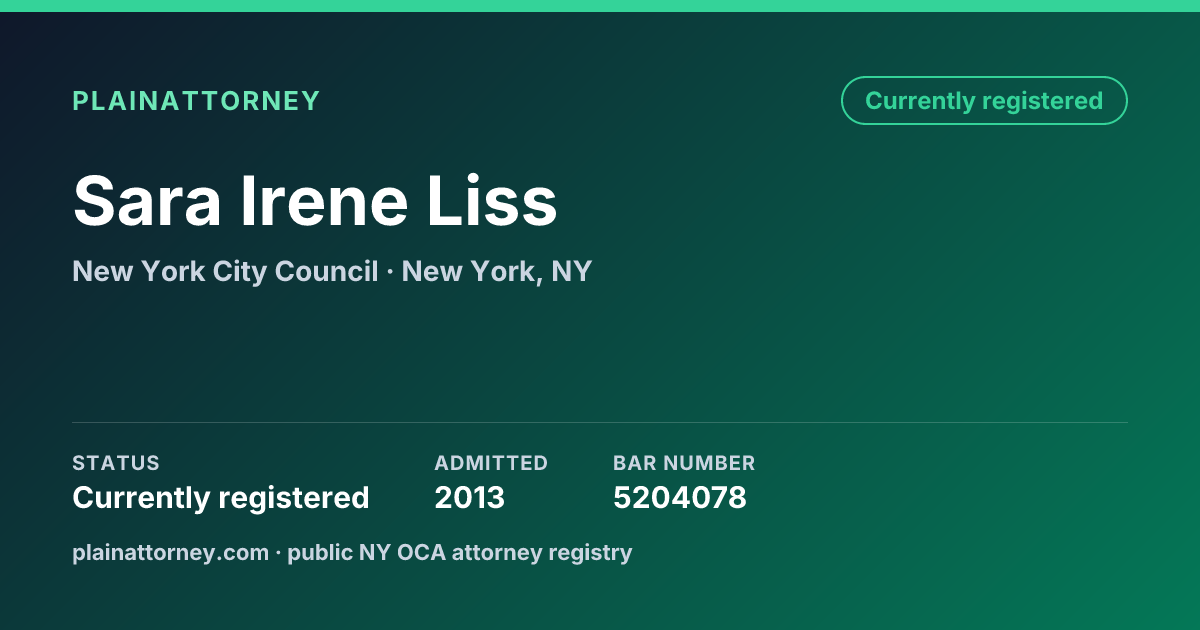The width and height of the screenshot is (1200, 630).
Task: Click the dot separator after City Council
Action: coord(390,272)
